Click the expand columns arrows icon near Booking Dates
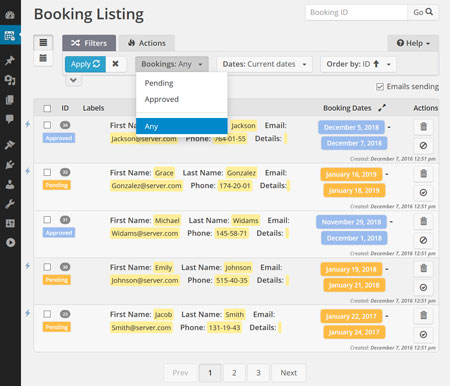 [382, 108]
